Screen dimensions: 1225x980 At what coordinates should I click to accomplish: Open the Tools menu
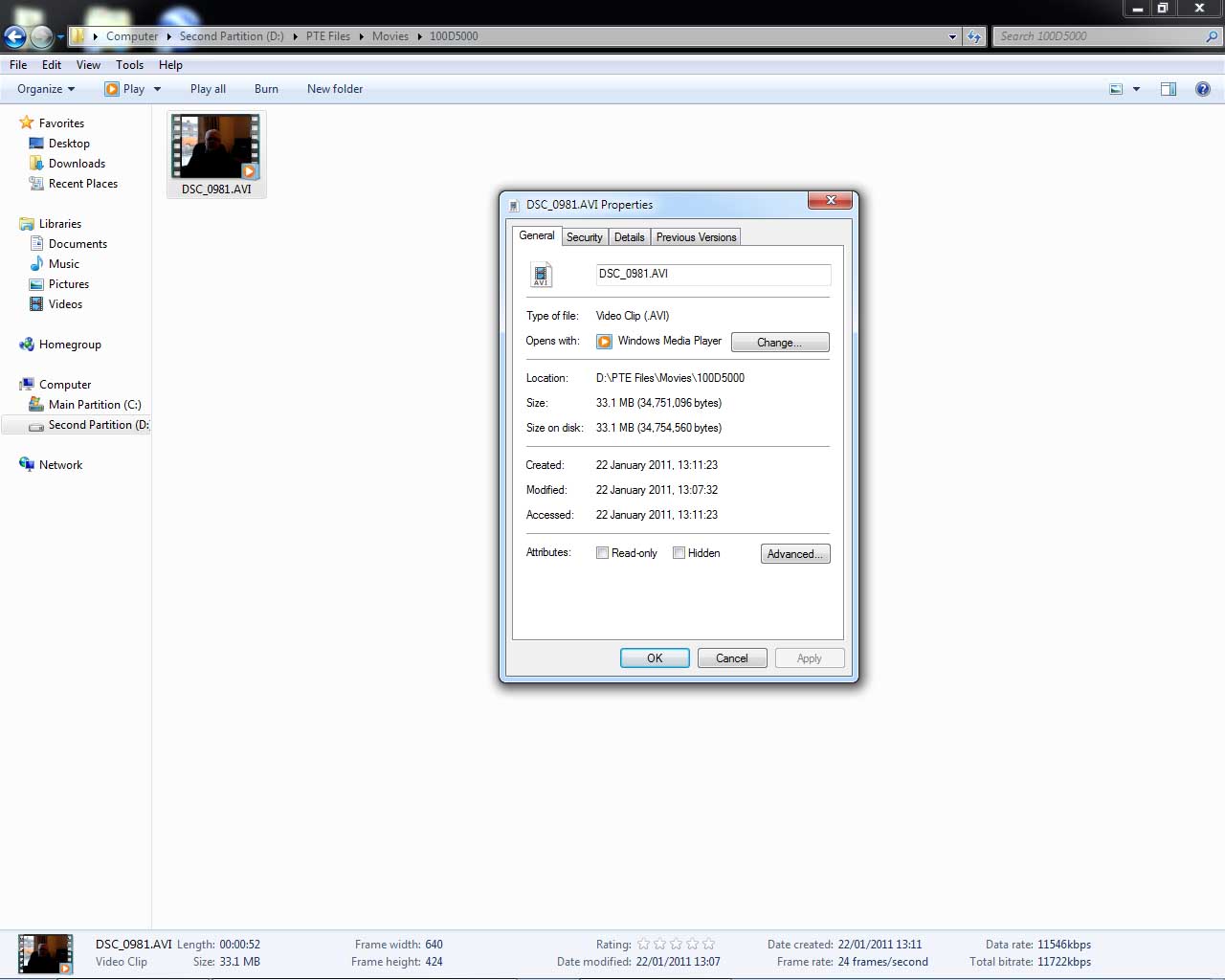[129, 65]
